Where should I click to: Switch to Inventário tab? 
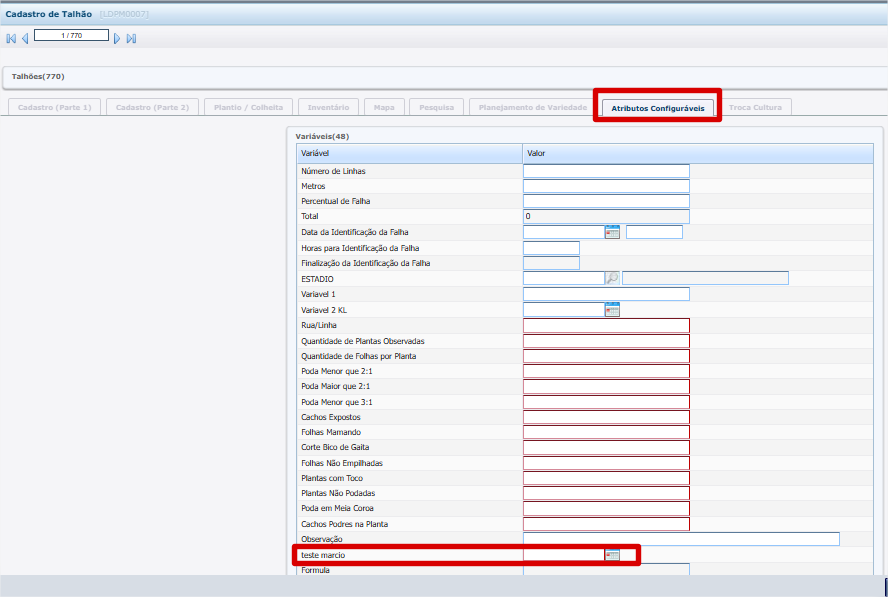(x=328, y=107)
